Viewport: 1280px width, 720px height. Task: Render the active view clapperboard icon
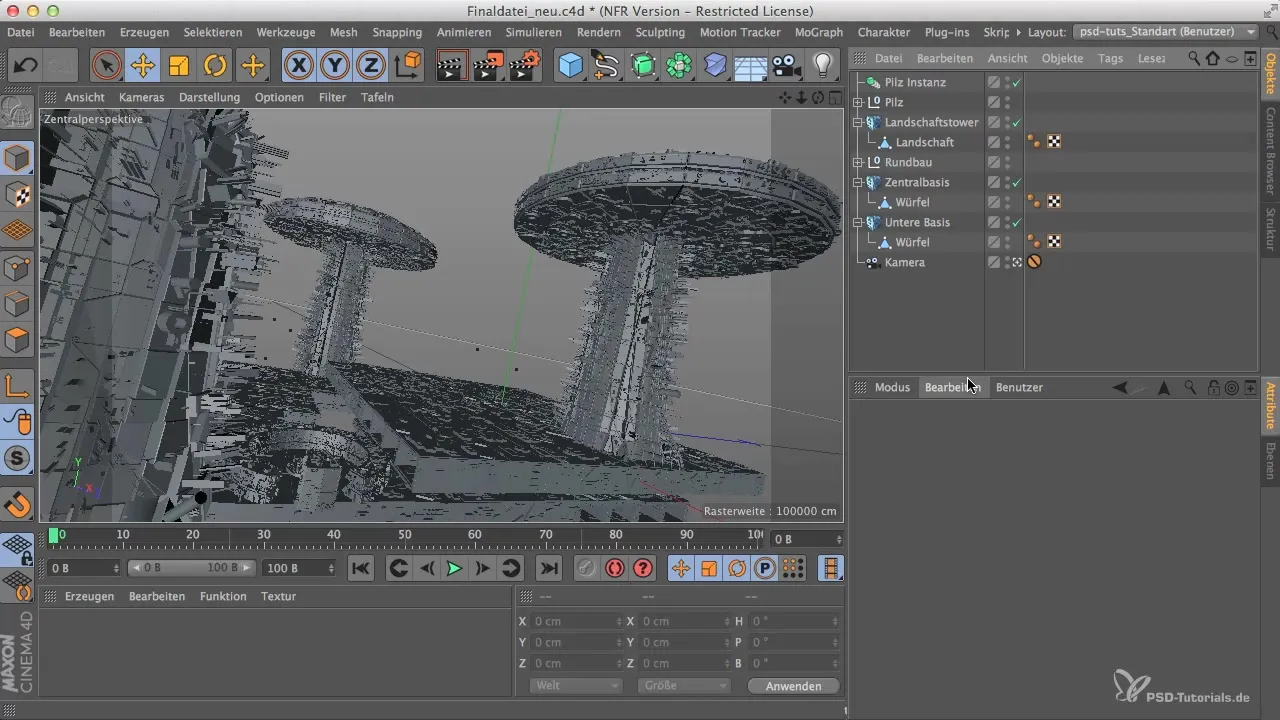pyautogui.click(x=453, y=66)
